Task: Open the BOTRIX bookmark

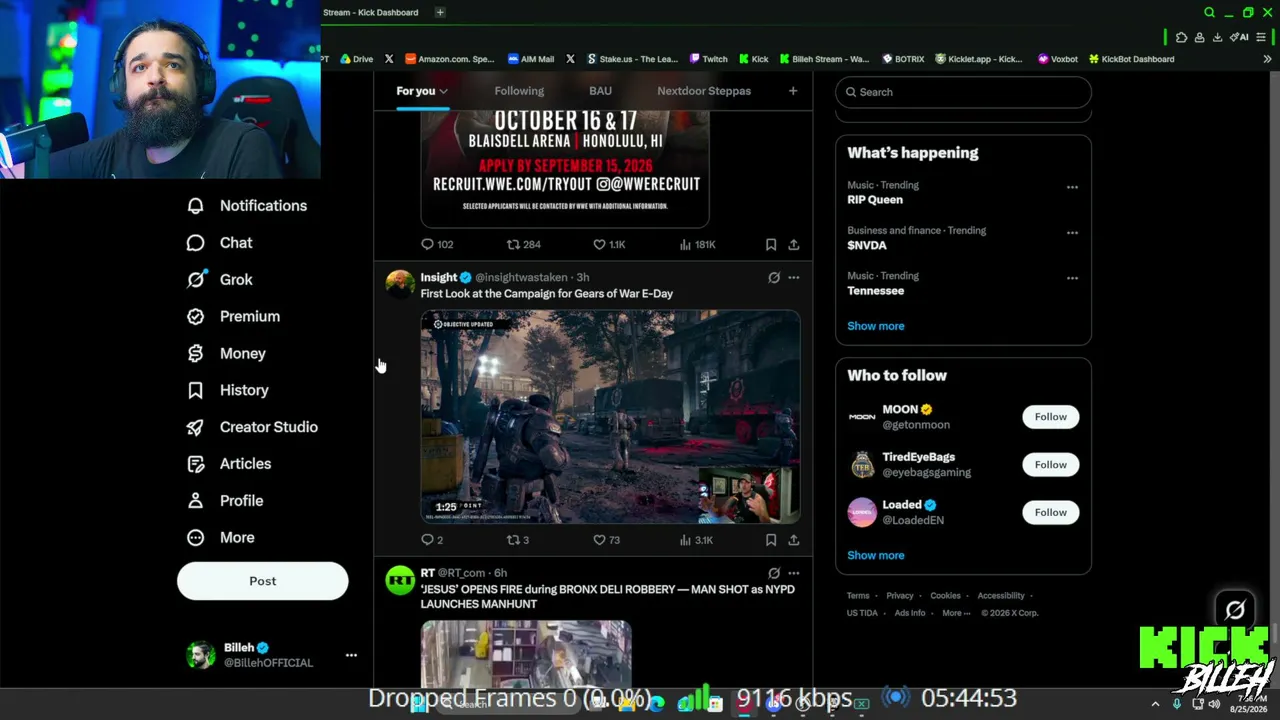Action: click(x=903, y=59)
